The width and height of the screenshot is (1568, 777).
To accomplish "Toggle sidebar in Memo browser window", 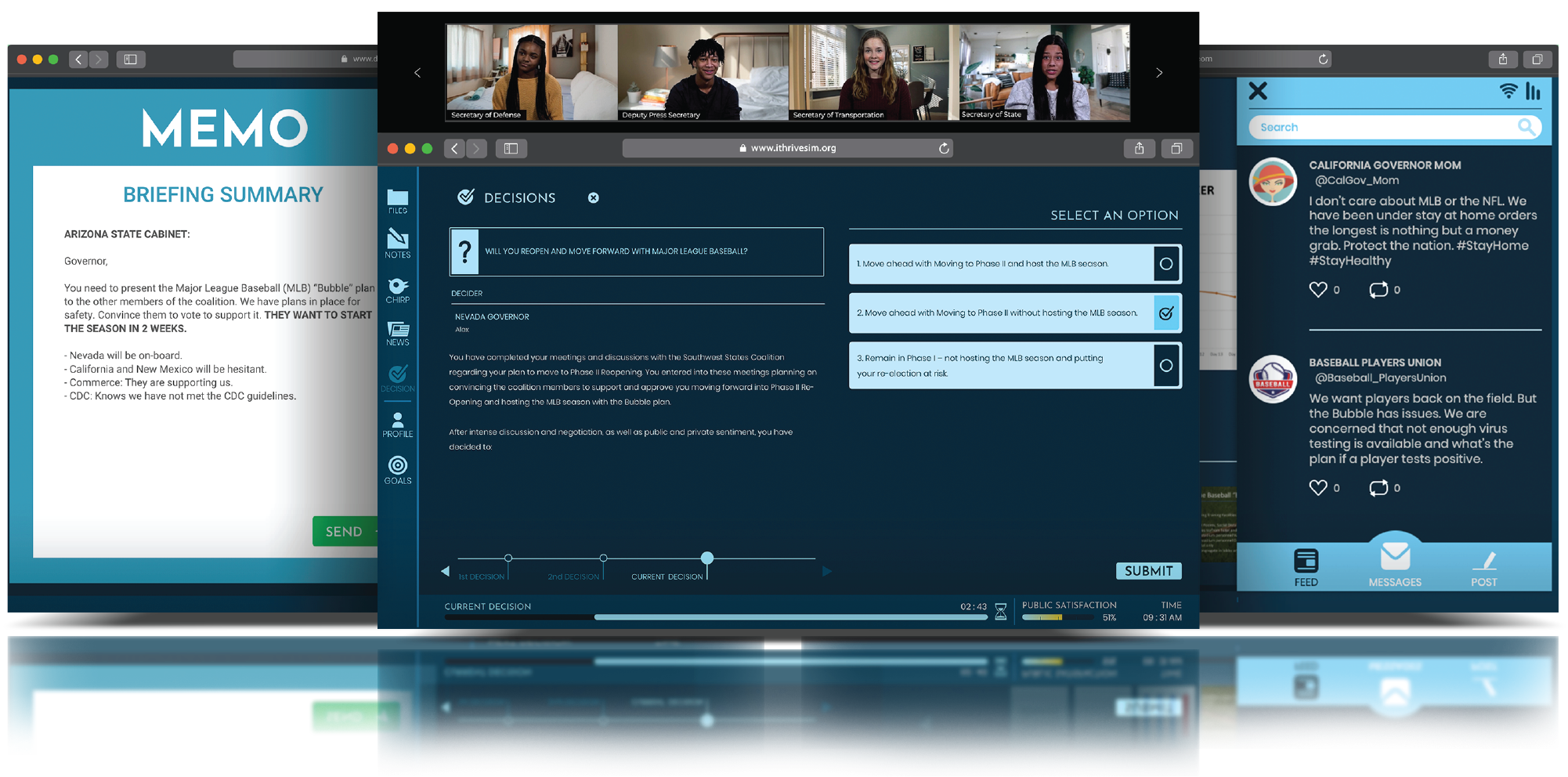I will (x=131, y=59).
